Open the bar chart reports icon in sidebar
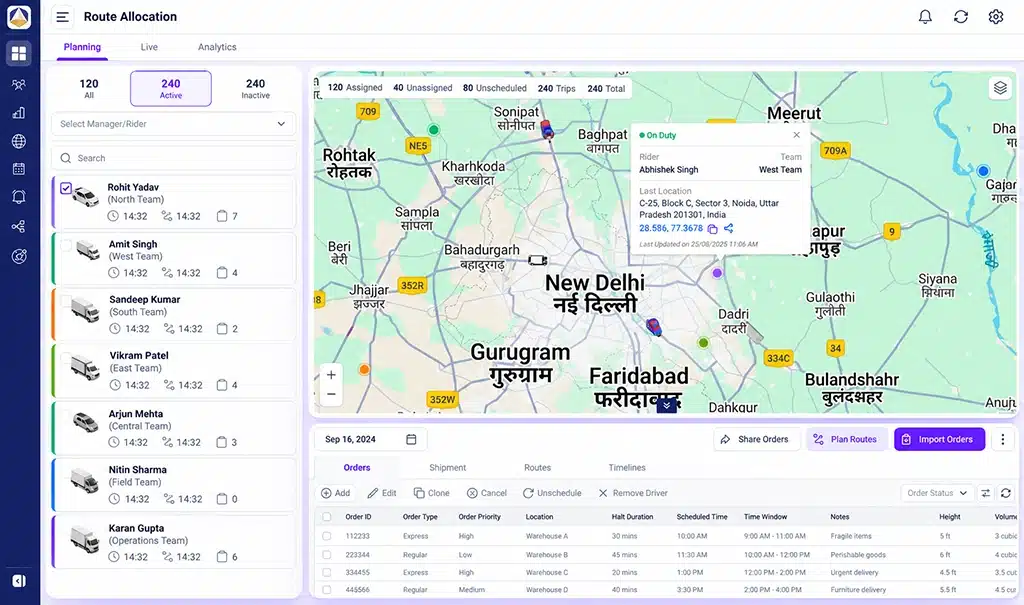The image size is (1024, 605). coord(19,112)
